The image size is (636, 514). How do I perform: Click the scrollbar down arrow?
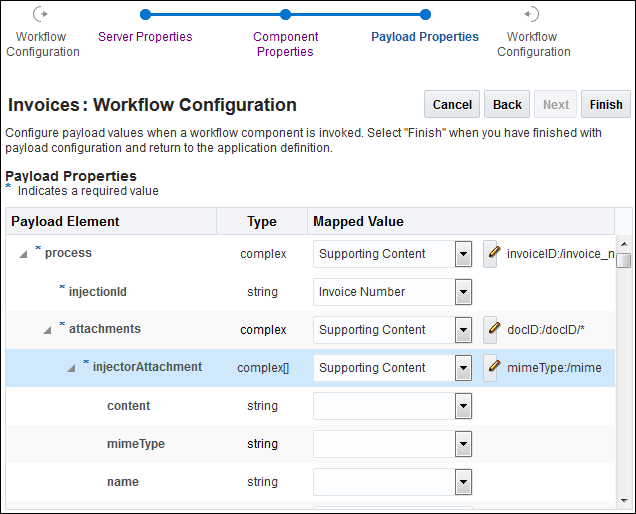(x=624, y=501)
